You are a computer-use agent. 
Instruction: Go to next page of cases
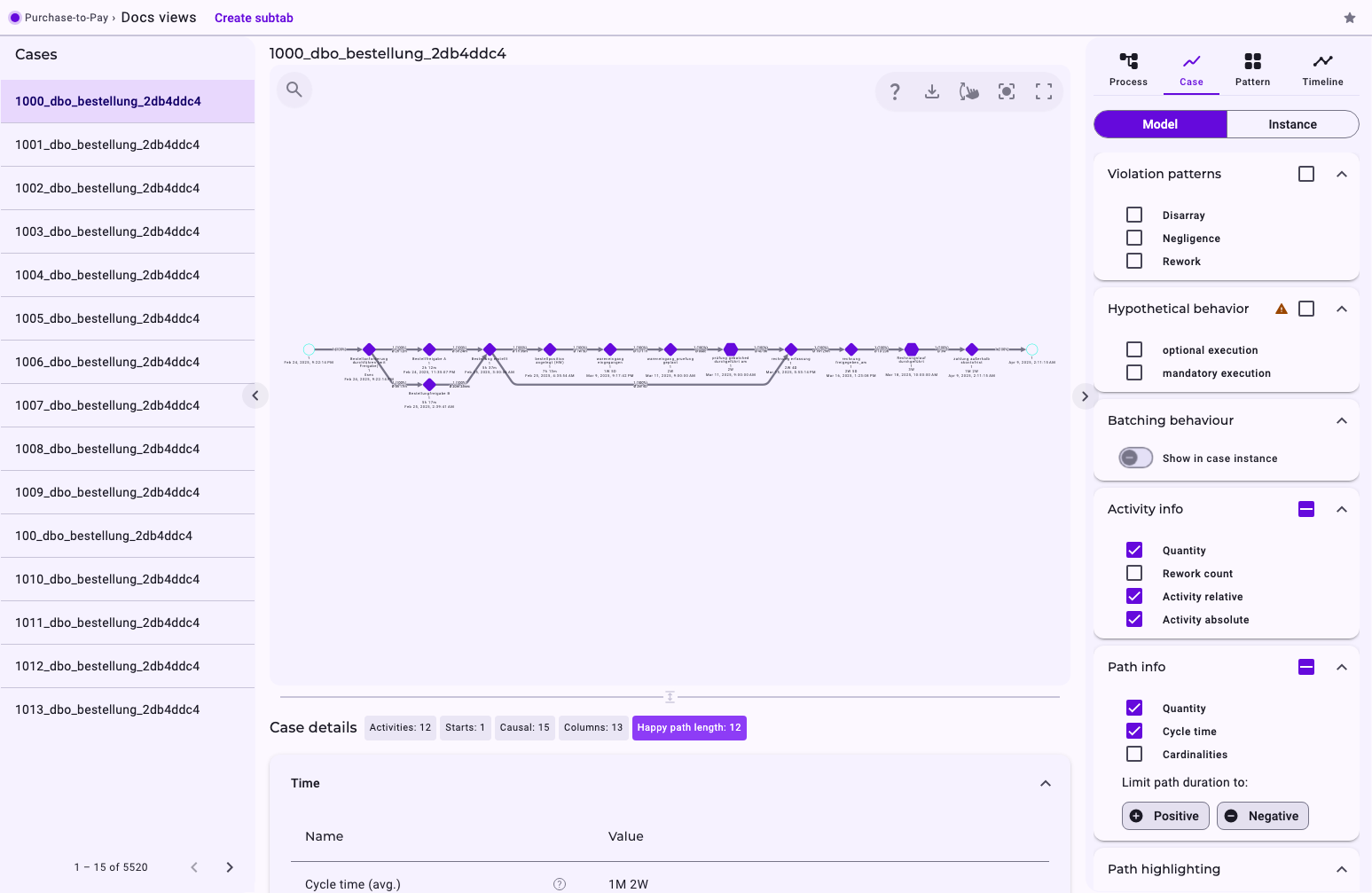point(230,867)
